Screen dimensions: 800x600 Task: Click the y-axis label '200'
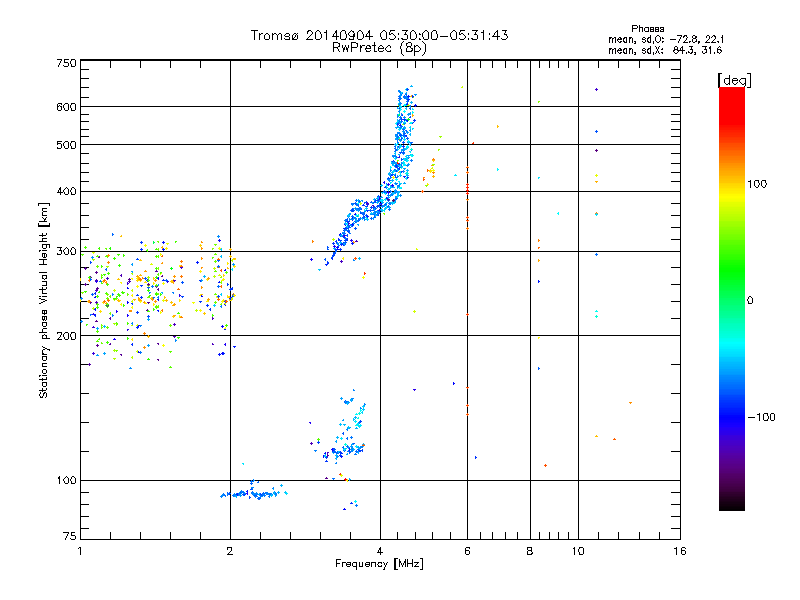tap(66, 336)
